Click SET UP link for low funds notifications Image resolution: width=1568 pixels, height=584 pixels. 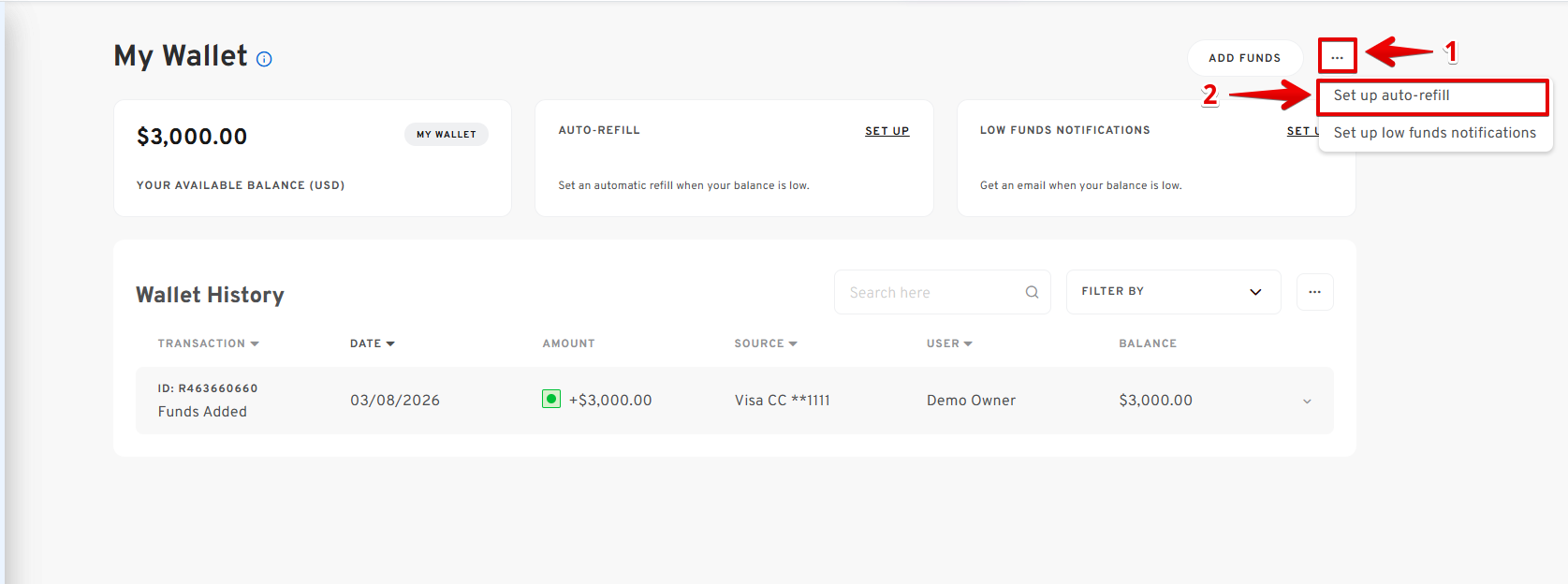(1300, 131)
